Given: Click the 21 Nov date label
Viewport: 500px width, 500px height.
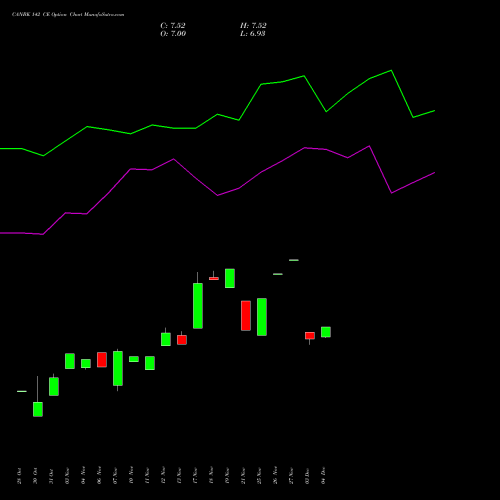Looking at the screenshot, I should pyautogui.click(x=243, y=475).
